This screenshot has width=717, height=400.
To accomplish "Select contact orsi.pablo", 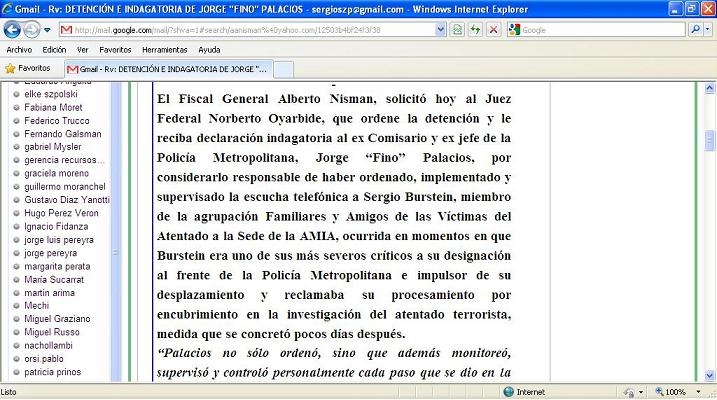I will [44, 358].
